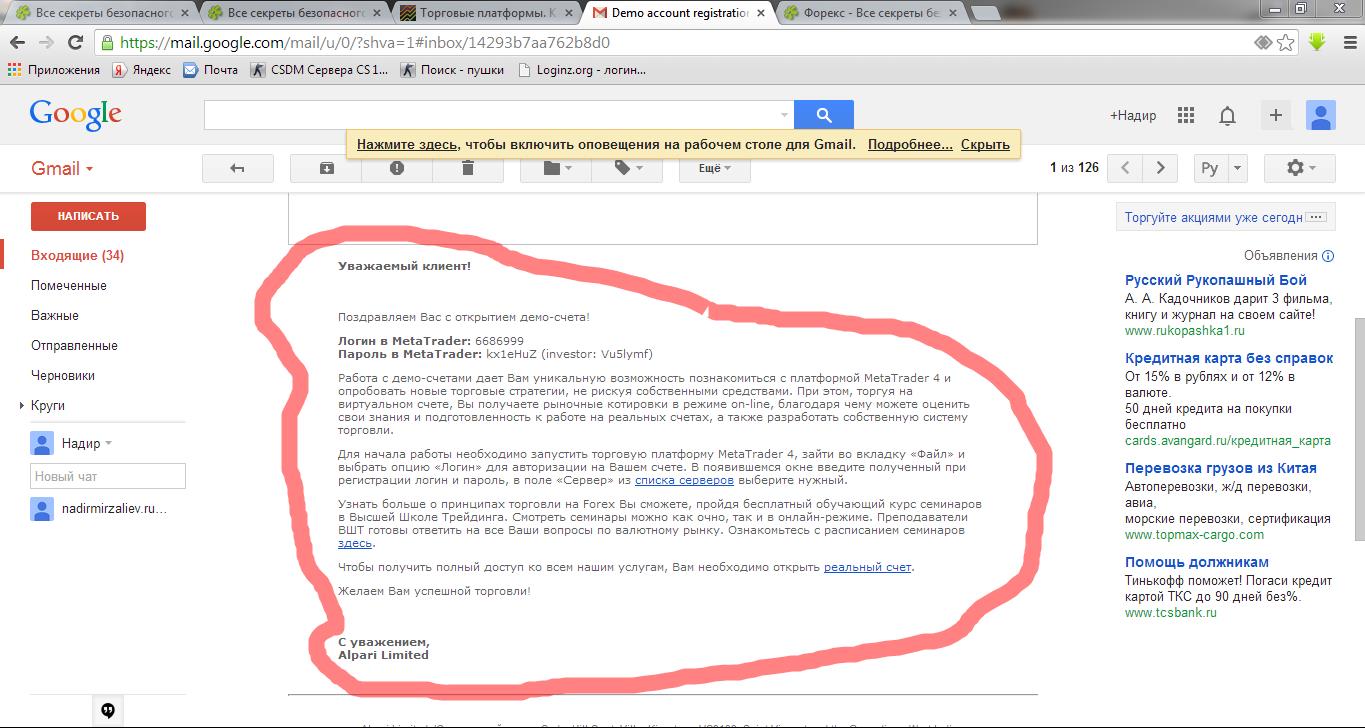Reload the page with the refresh icon
The height and width of the screenshot is (728, 1365).
(75, 43)
